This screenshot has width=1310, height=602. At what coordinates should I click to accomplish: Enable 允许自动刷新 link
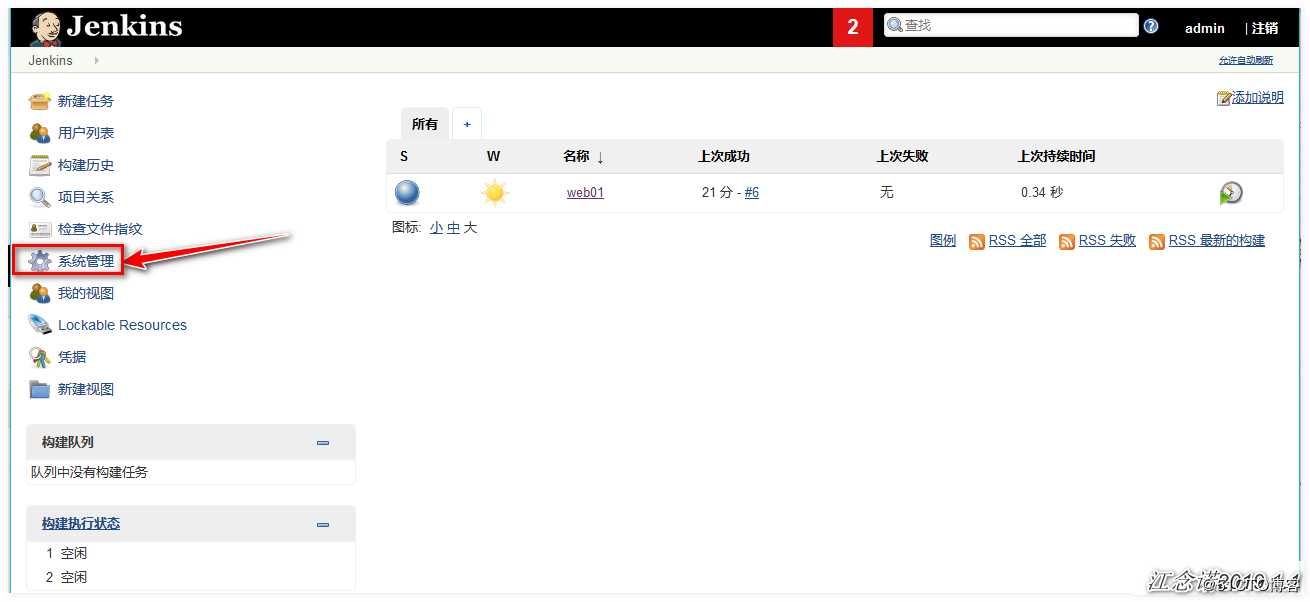point(1246,61)
